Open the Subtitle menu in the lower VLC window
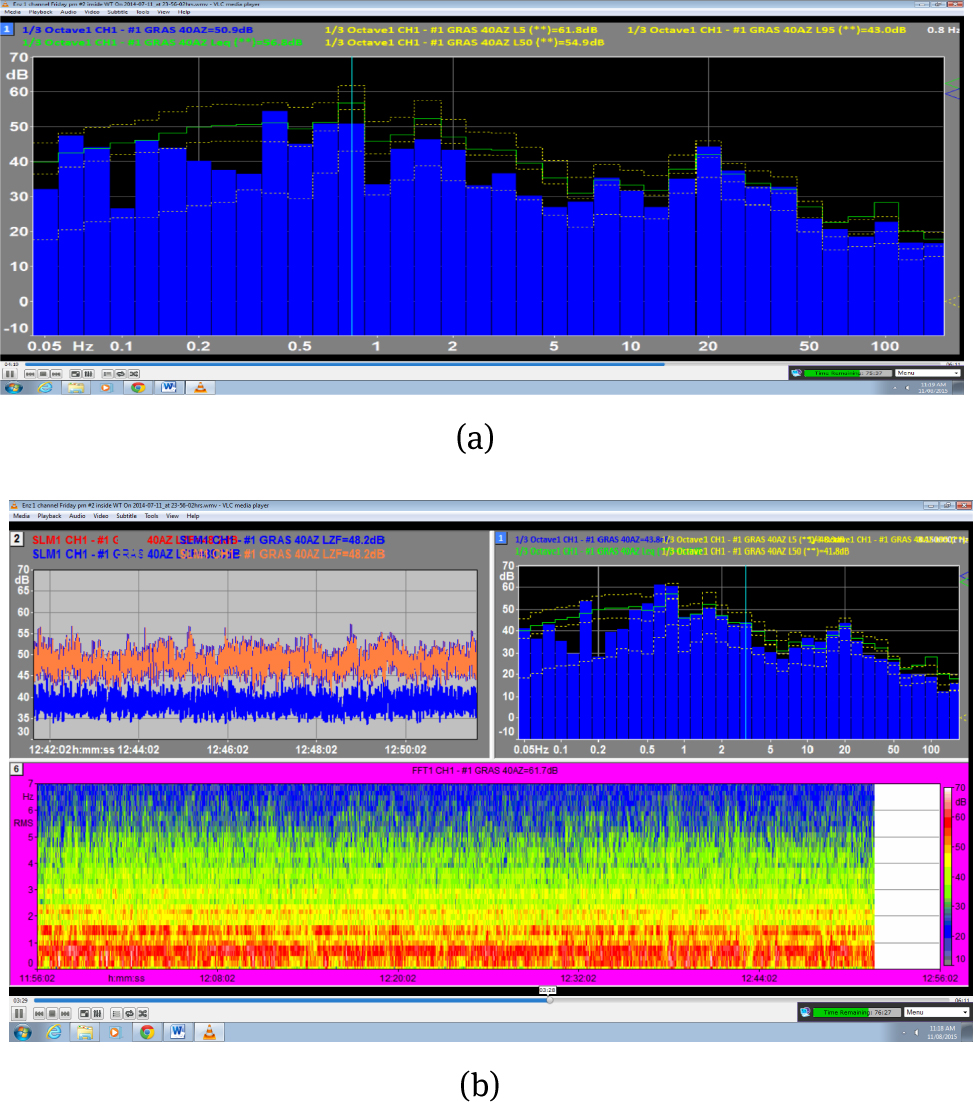The height and width of the screenshot is (1102, 973). [126, 516]
